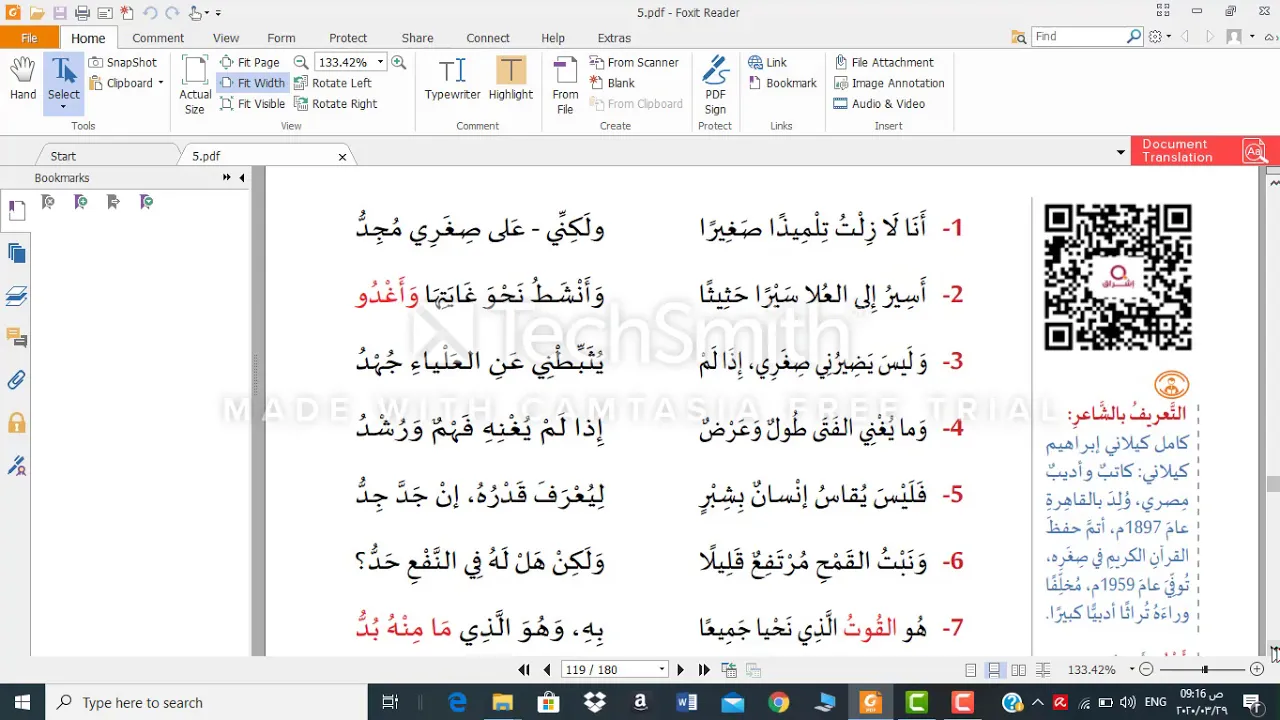
Task: Toggle continuous facing view mode
Action: [1043, 670]
